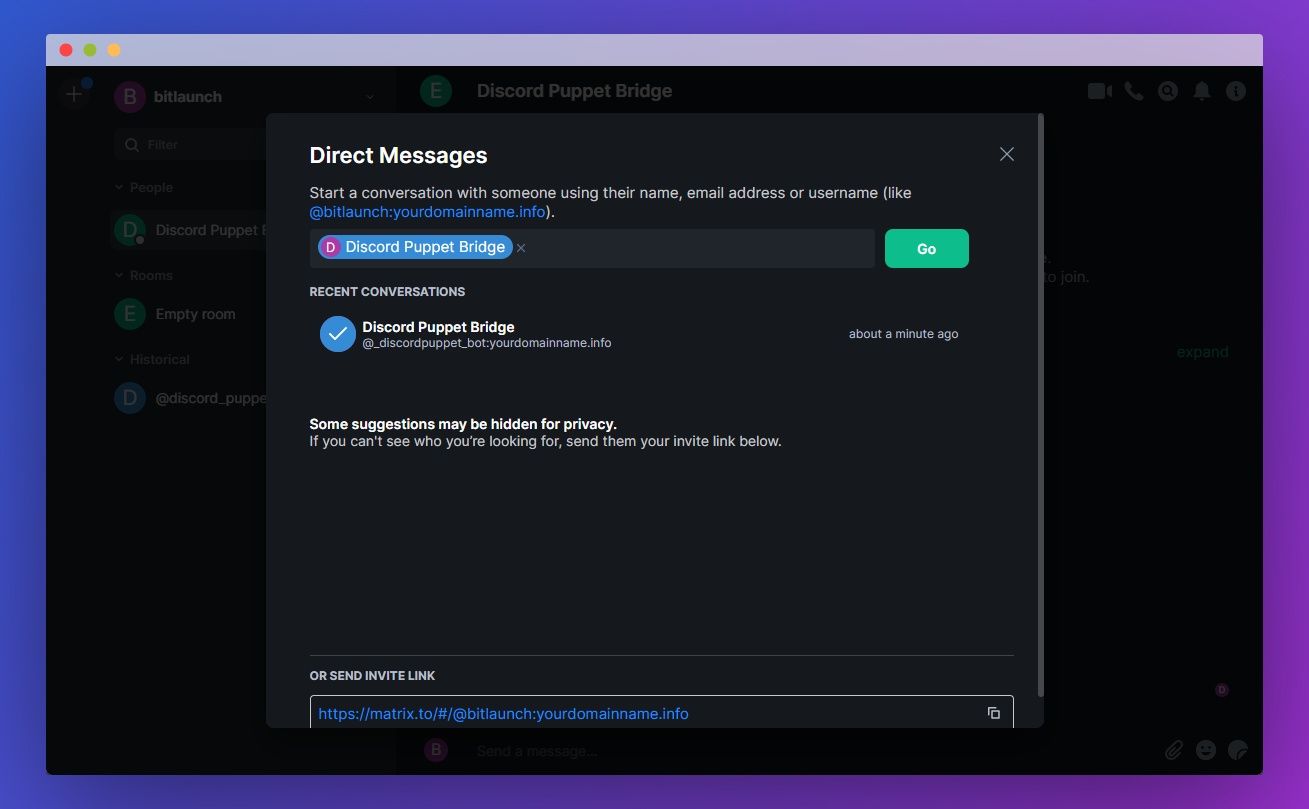
Task: Click the composer B avatar
Action: tap(435, 750)
